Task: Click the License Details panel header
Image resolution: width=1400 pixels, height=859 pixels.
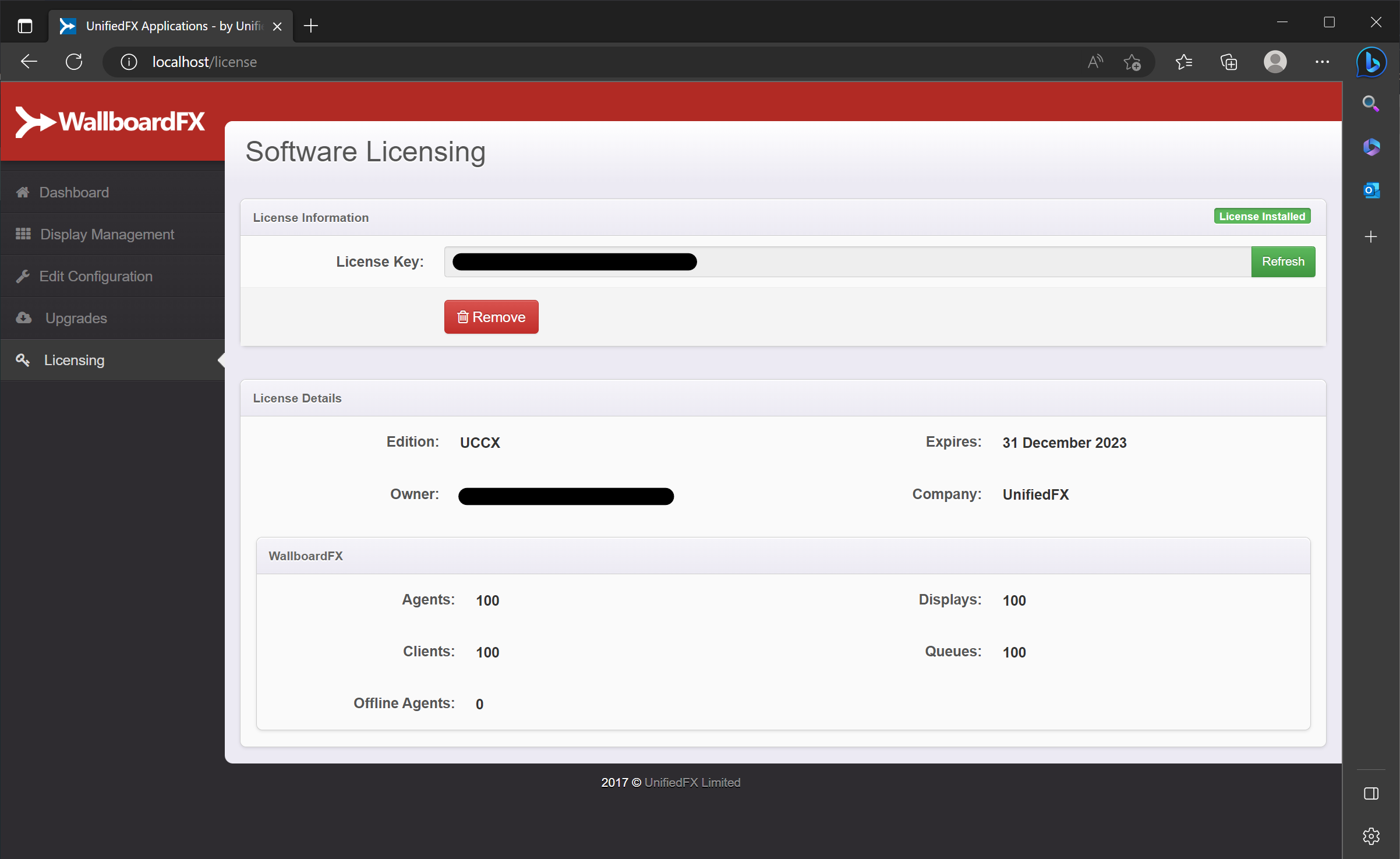Action: tap(783, 398)
